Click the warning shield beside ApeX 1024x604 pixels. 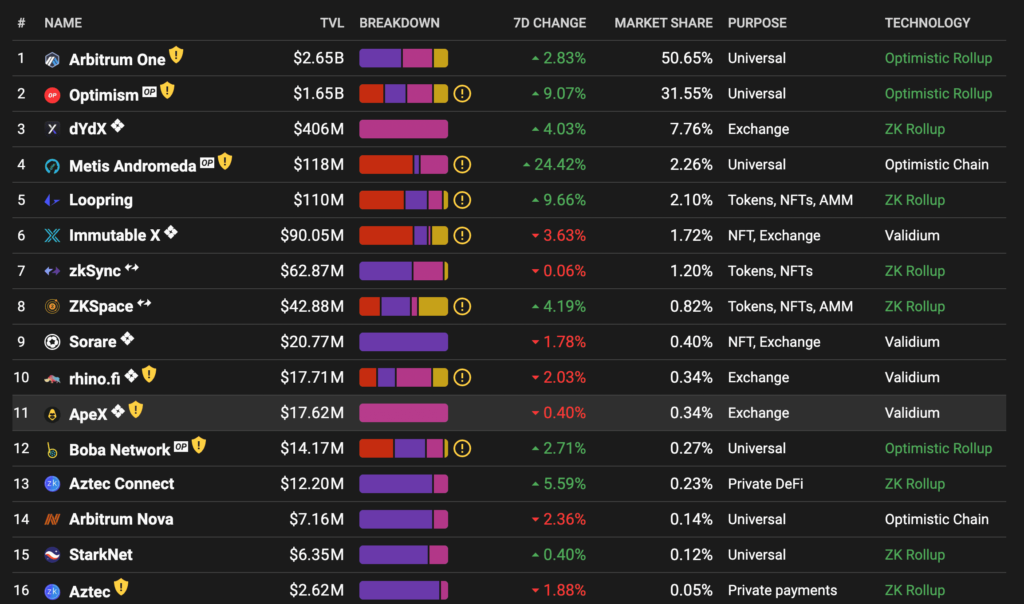(136, 409)
